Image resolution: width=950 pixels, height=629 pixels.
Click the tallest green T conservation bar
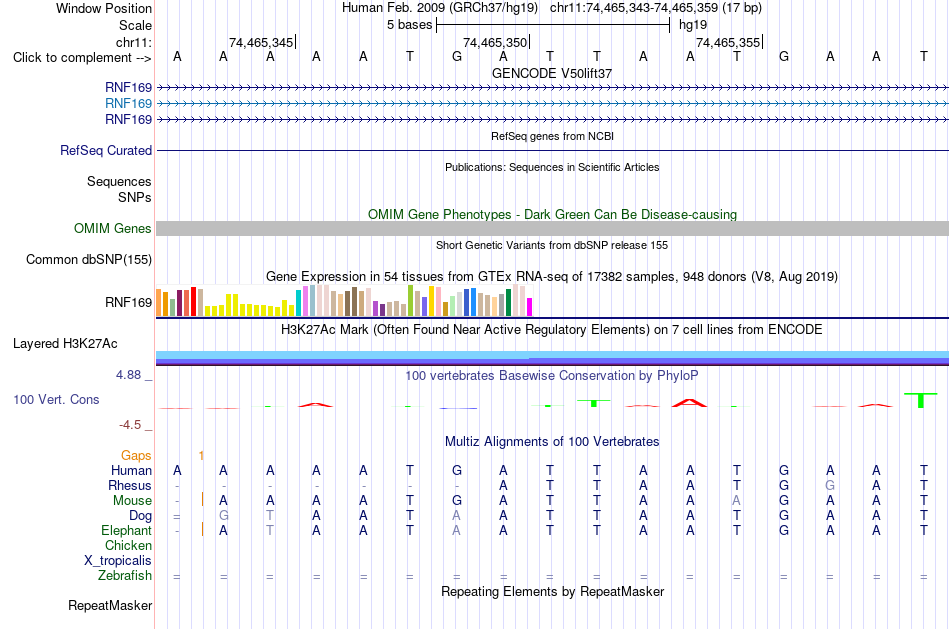(921, 401)
